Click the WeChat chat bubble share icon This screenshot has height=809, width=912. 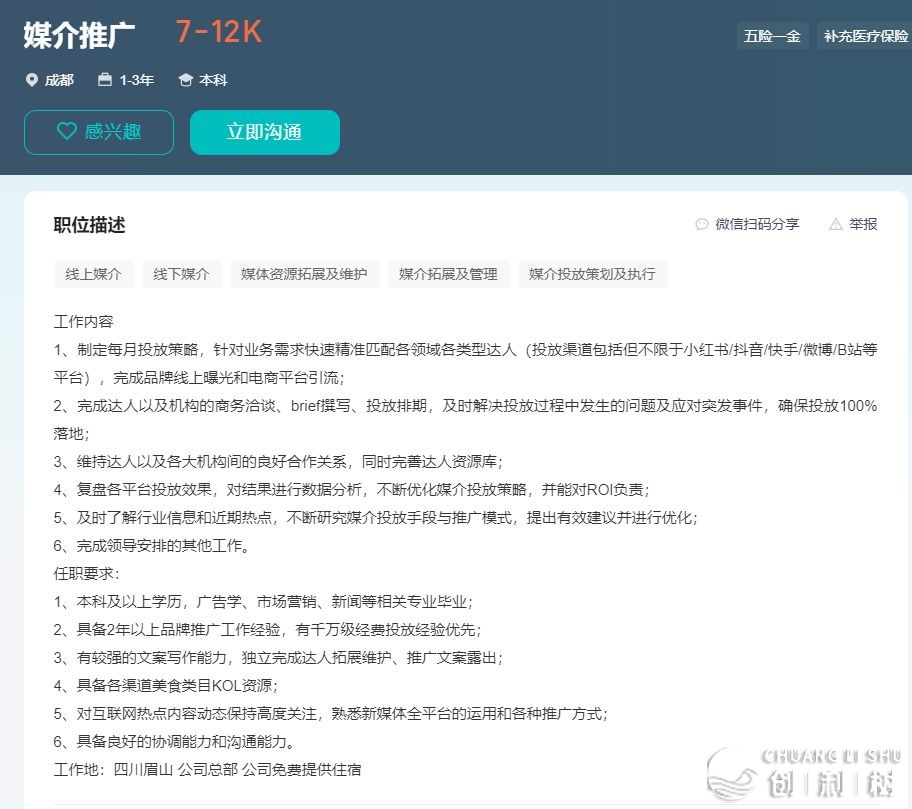tap(702, 224)
